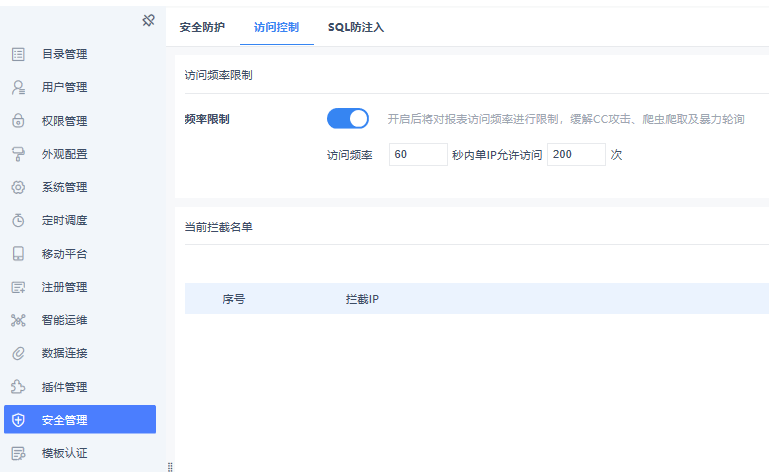Click the 系统管理 gear icon
769x472 pixels.
click(18, 187)
